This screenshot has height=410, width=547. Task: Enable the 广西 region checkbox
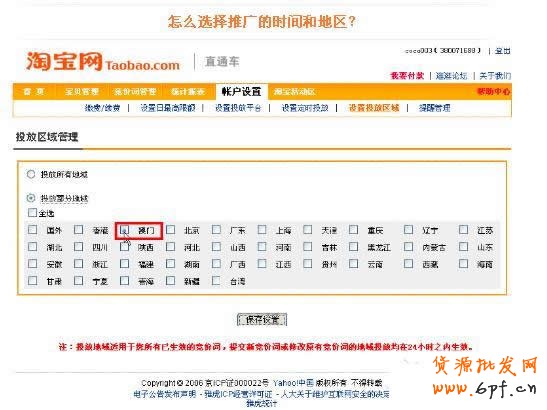[216, 263]
